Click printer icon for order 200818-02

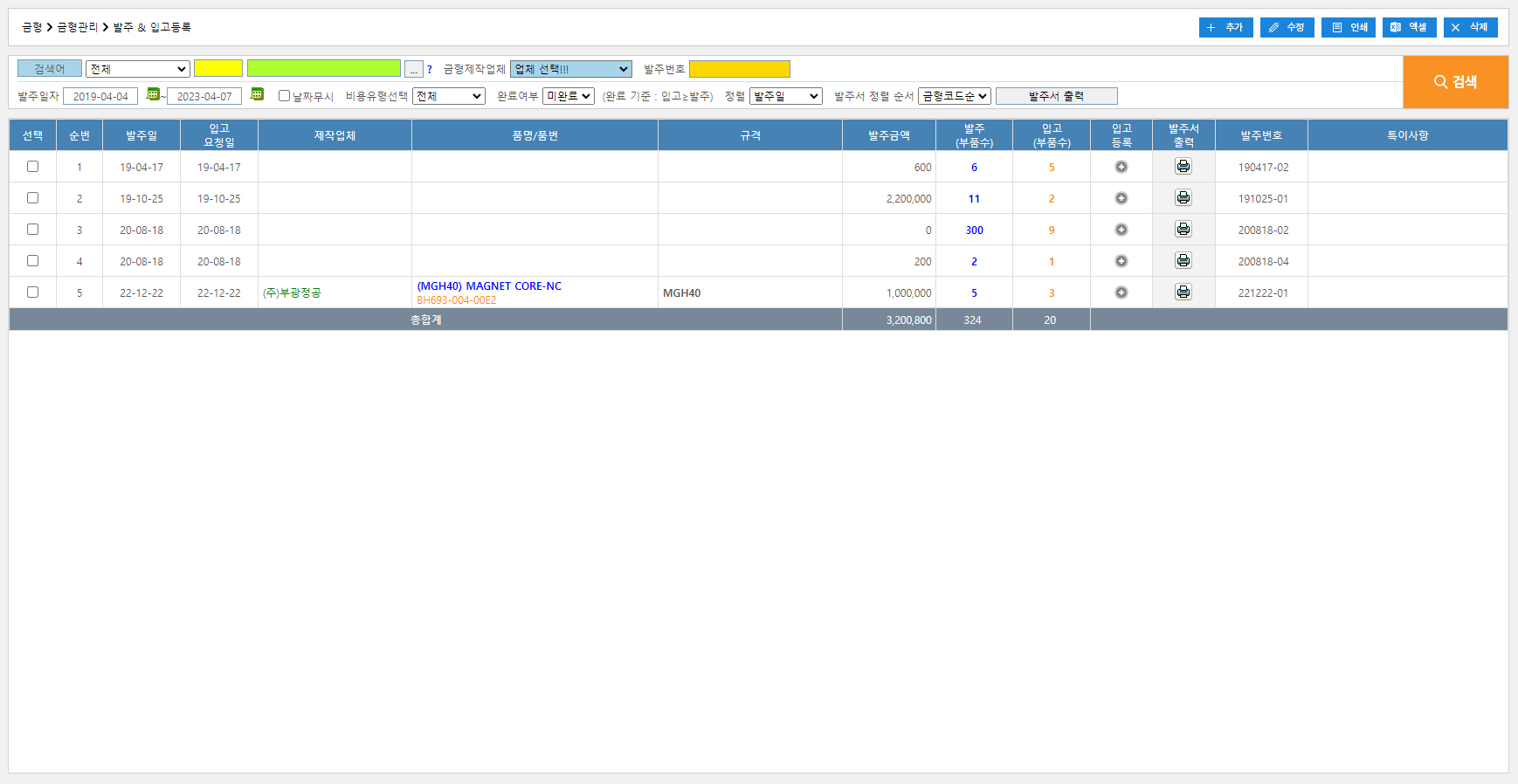tap(1183, 230)
